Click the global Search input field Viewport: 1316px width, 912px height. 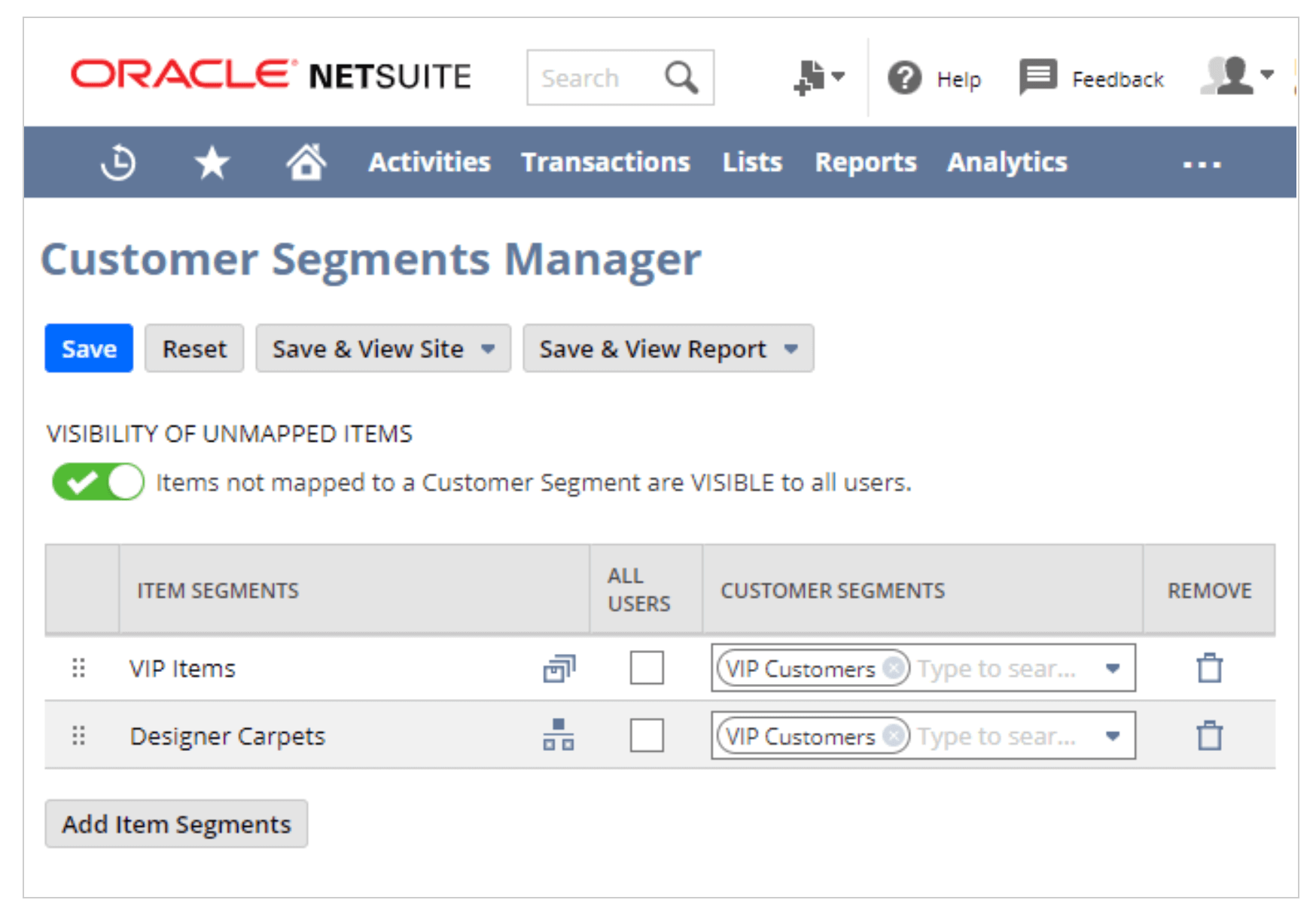click(x=595, y=78)
